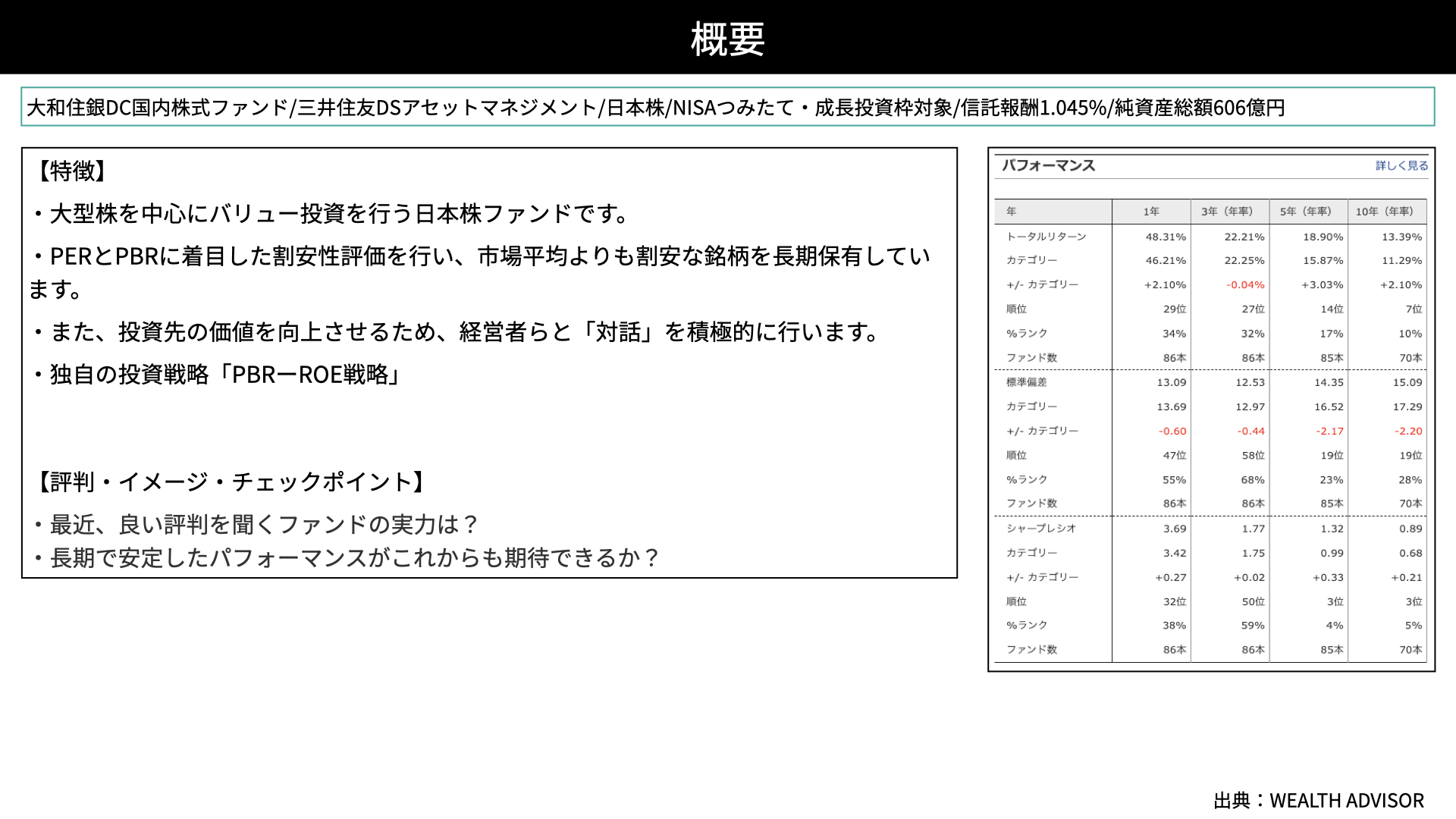Select bullet about 経営者らと「対話」

click(x=456, y=332)
